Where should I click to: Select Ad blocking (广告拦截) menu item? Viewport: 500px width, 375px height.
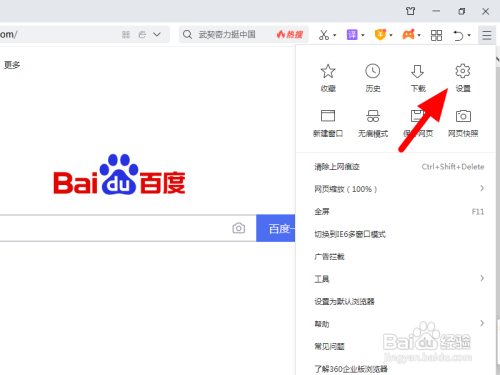click(396, 257)
